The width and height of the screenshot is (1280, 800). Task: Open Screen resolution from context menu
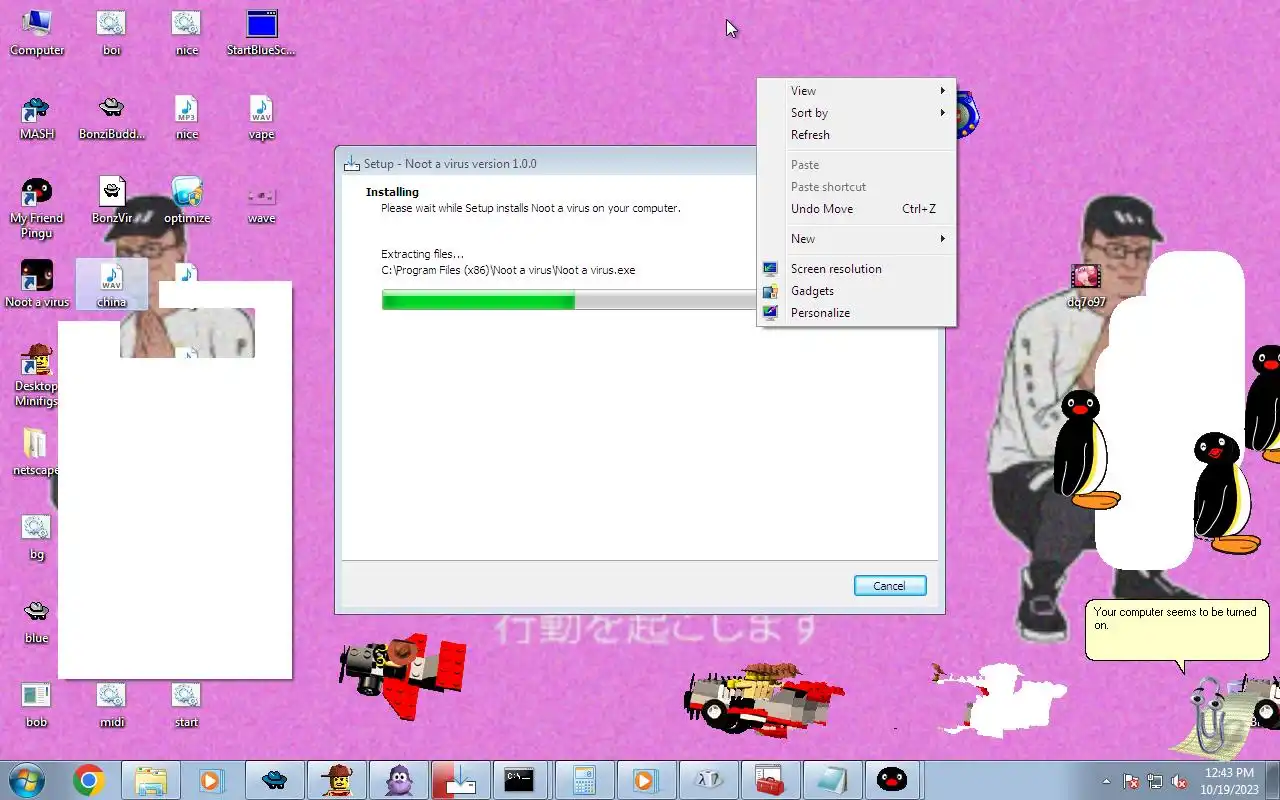point(856,269)
